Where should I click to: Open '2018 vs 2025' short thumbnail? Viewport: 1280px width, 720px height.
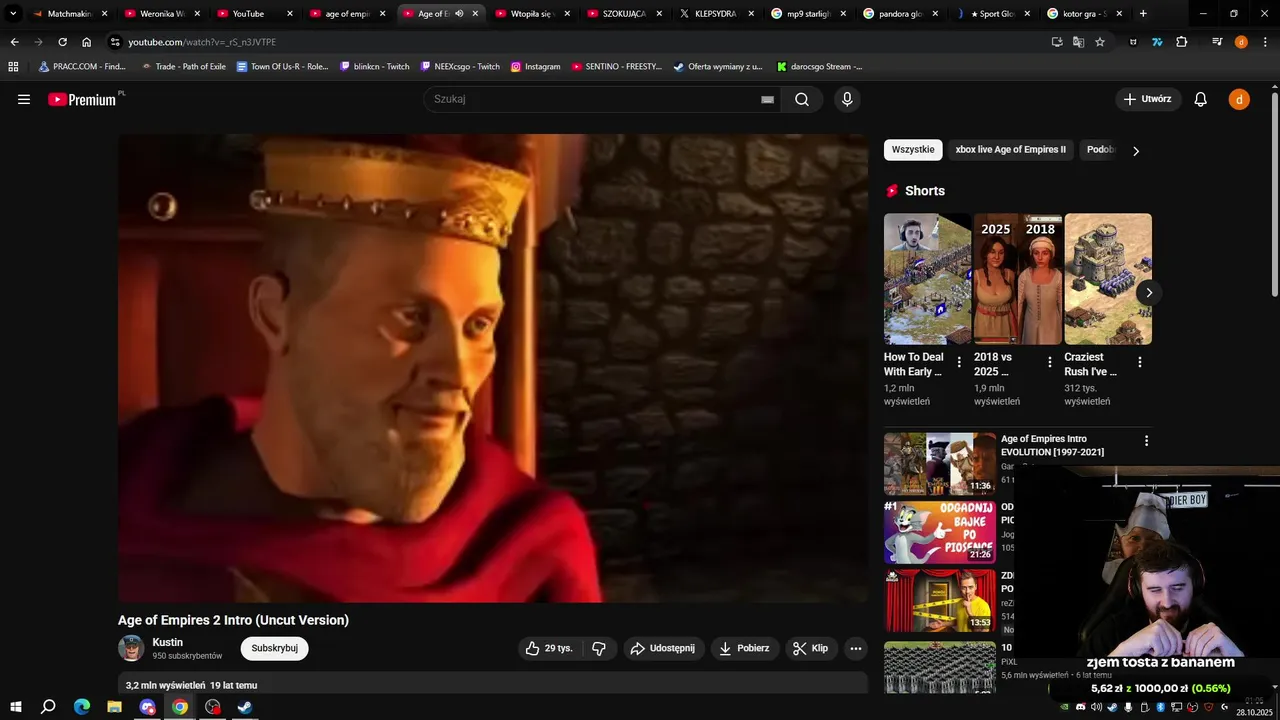pos(1018,279)
